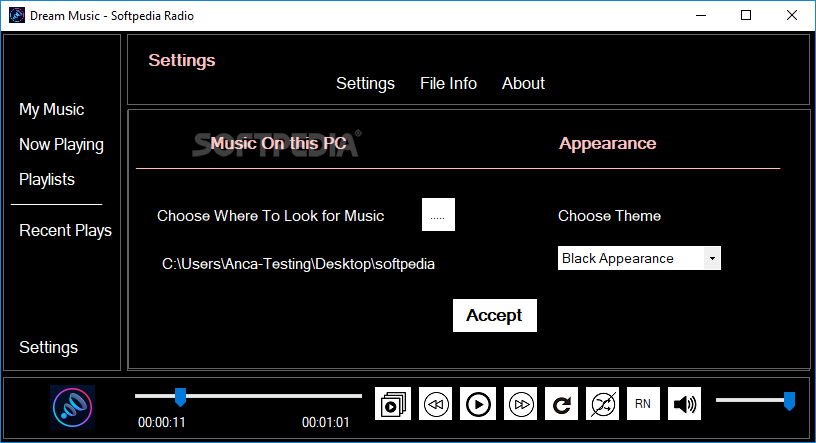Switch to the Settings tab in header
The height and width of the screenshot is (443, 816).
(365, 83)
